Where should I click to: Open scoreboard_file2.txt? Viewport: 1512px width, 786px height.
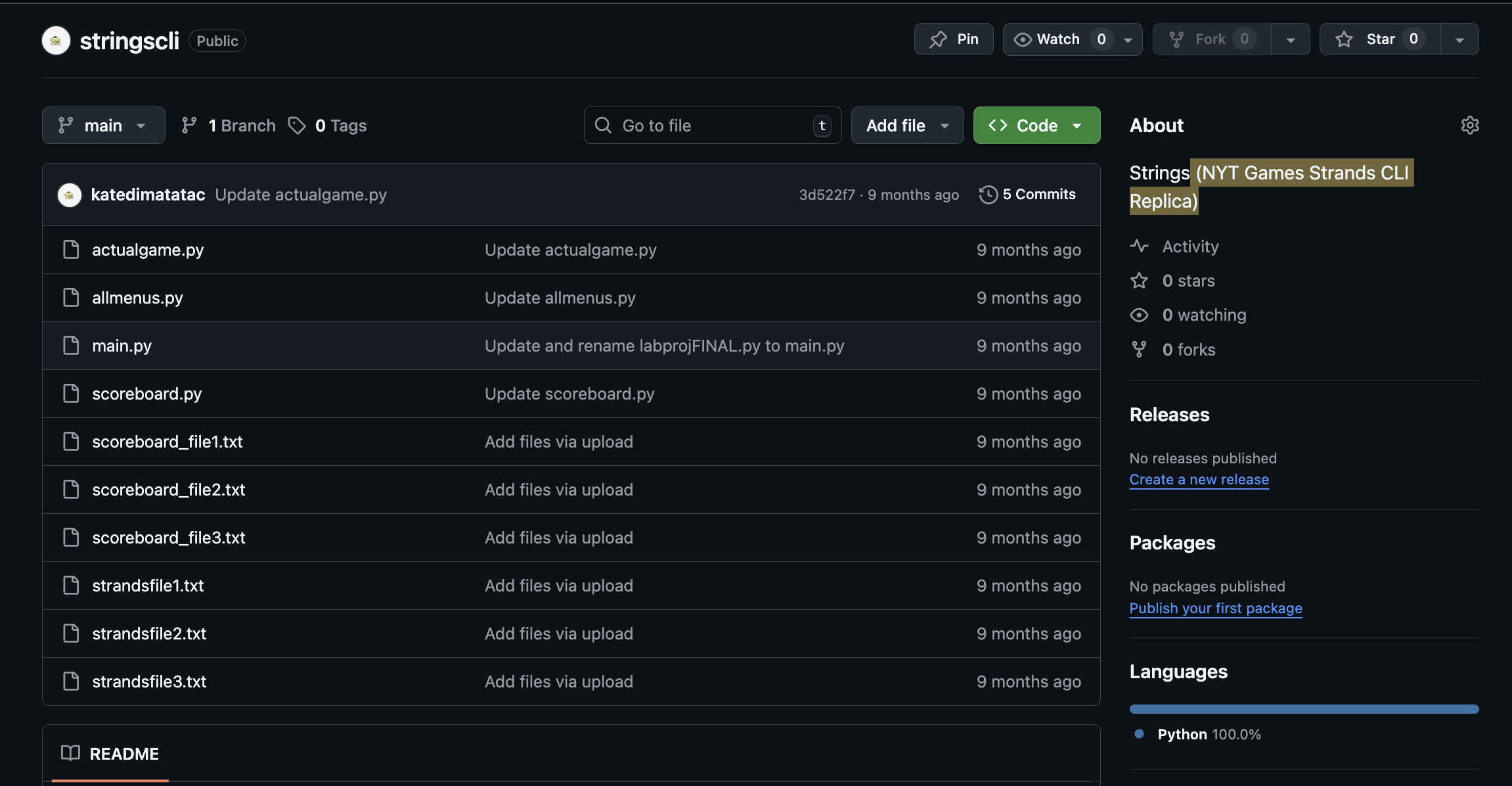coord(168,490)
